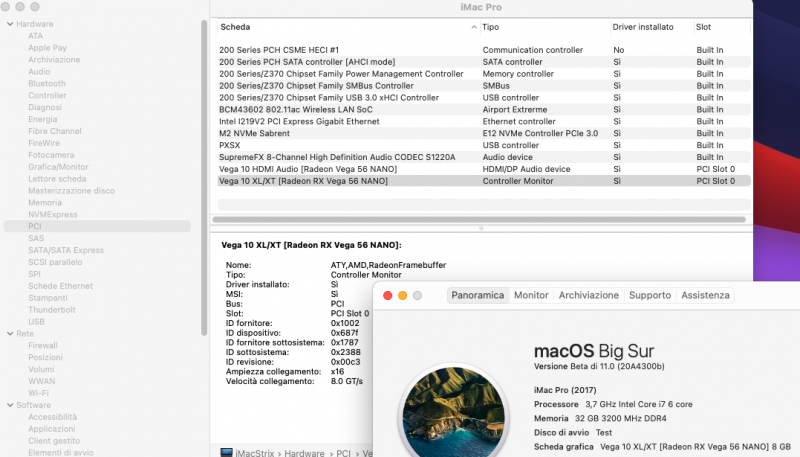The image size is (800, 457).
Task: Open Wi-Fi under Rete
Action: point(38,393)
